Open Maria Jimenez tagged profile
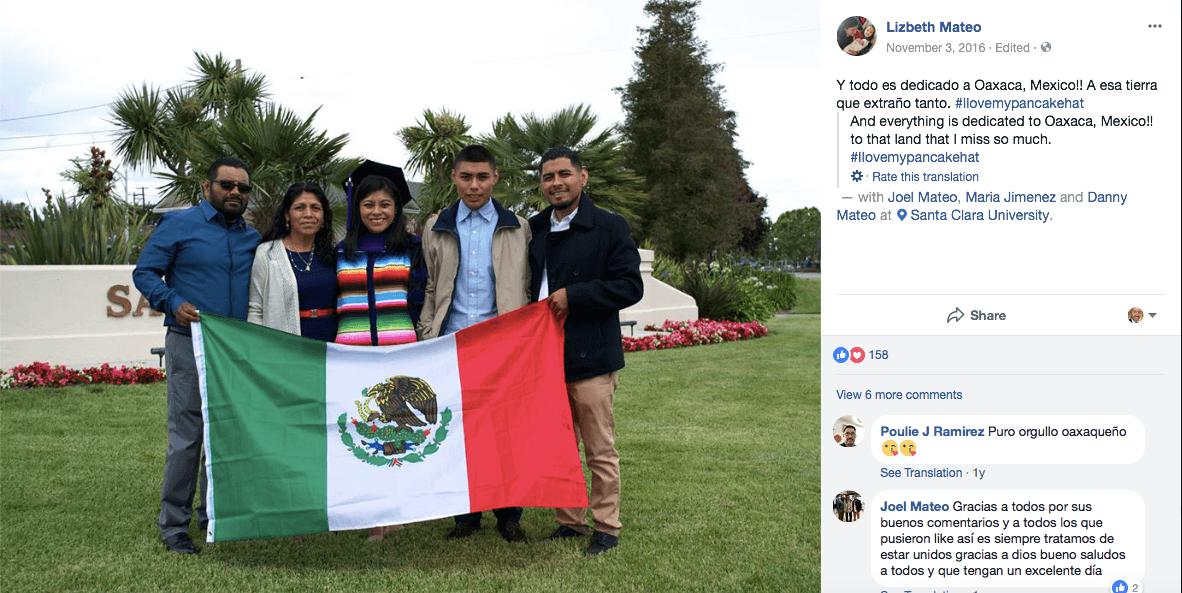The width and height of the screenshot is (1182, 593). click(x=1012, y=197)
